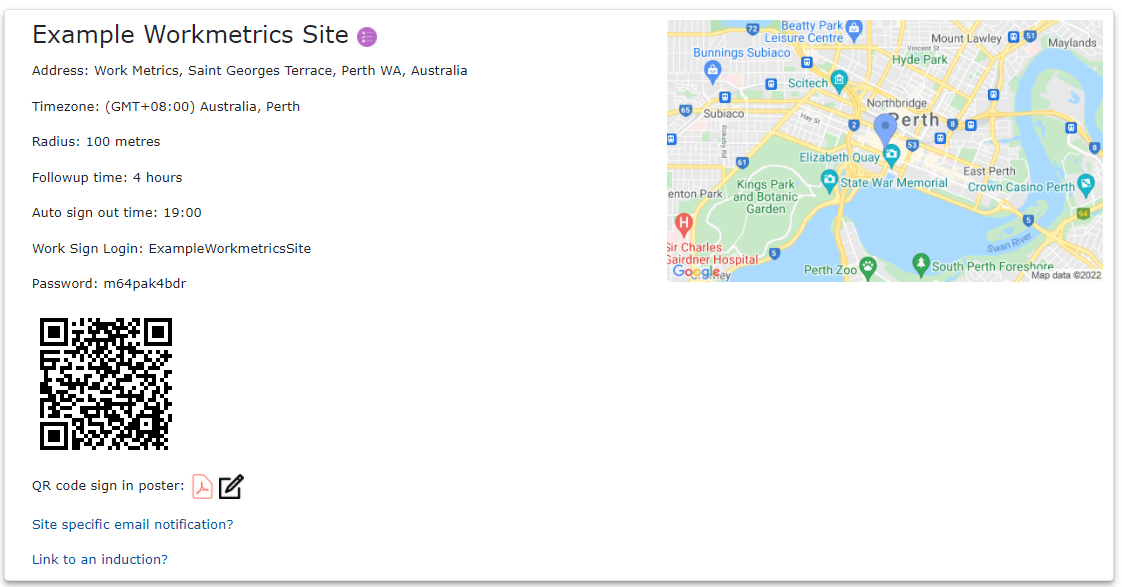Select the Timezone Australia, Perth text

tap(166, 106)
